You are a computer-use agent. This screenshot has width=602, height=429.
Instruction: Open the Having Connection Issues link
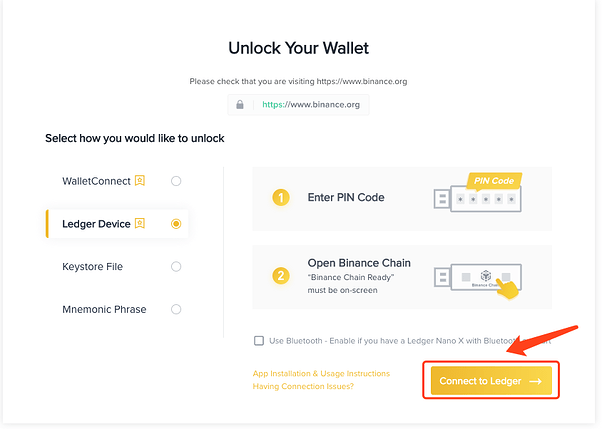pos(303,386)
